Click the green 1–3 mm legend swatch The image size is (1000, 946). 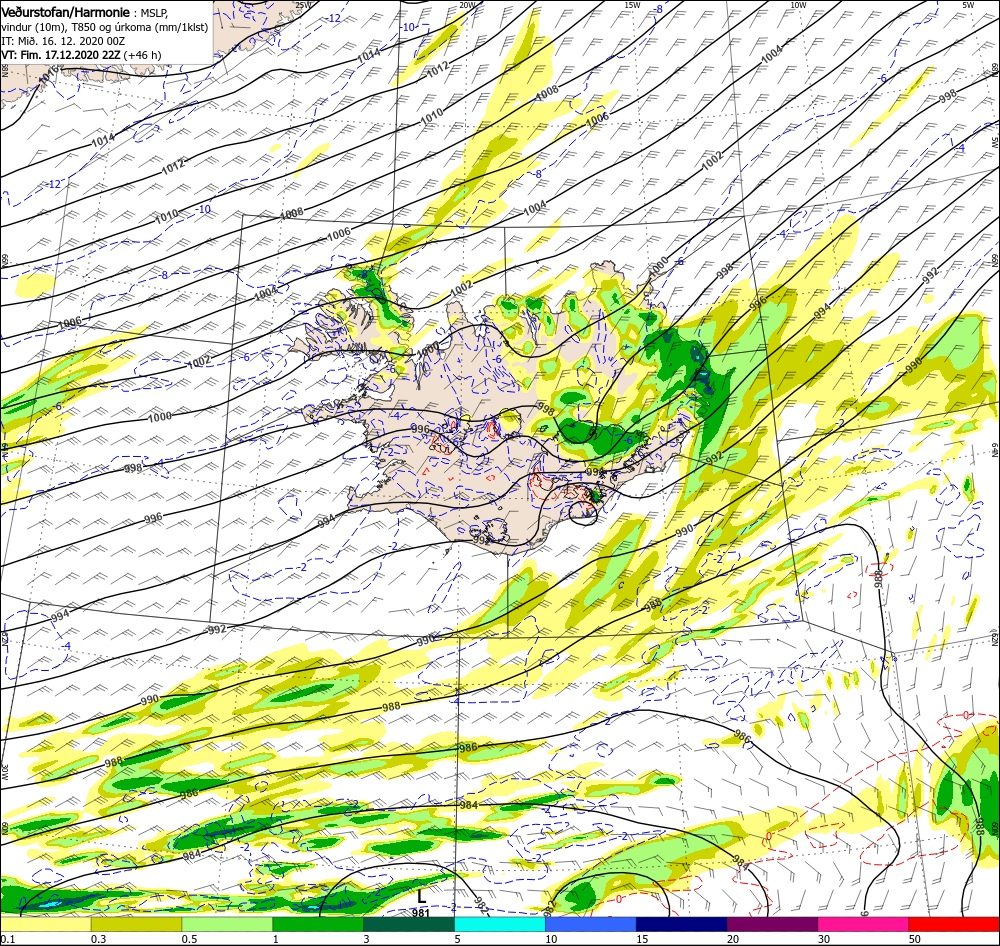click(x=318, y=924)
